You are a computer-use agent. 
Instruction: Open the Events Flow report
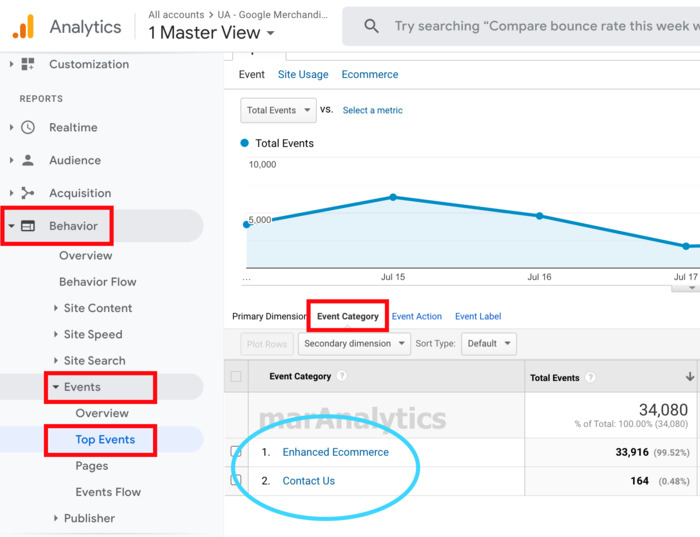[108, 492]
